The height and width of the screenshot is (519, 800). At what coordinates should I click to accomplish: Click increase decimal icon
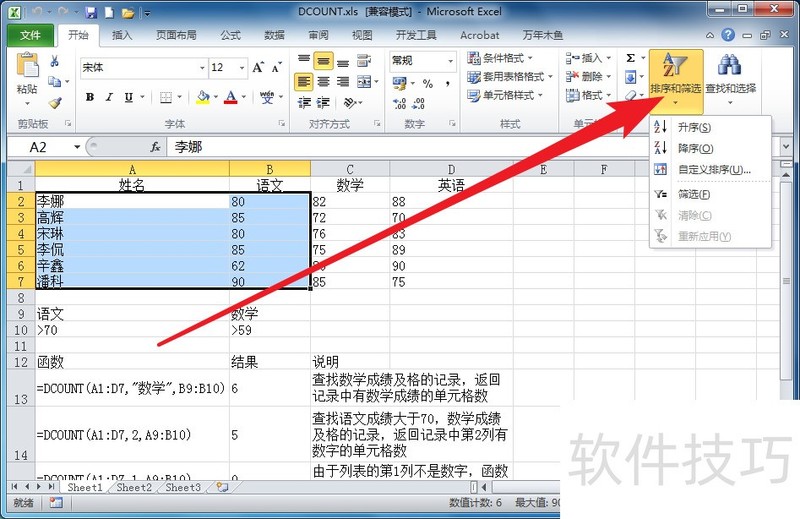pos(399,104)
